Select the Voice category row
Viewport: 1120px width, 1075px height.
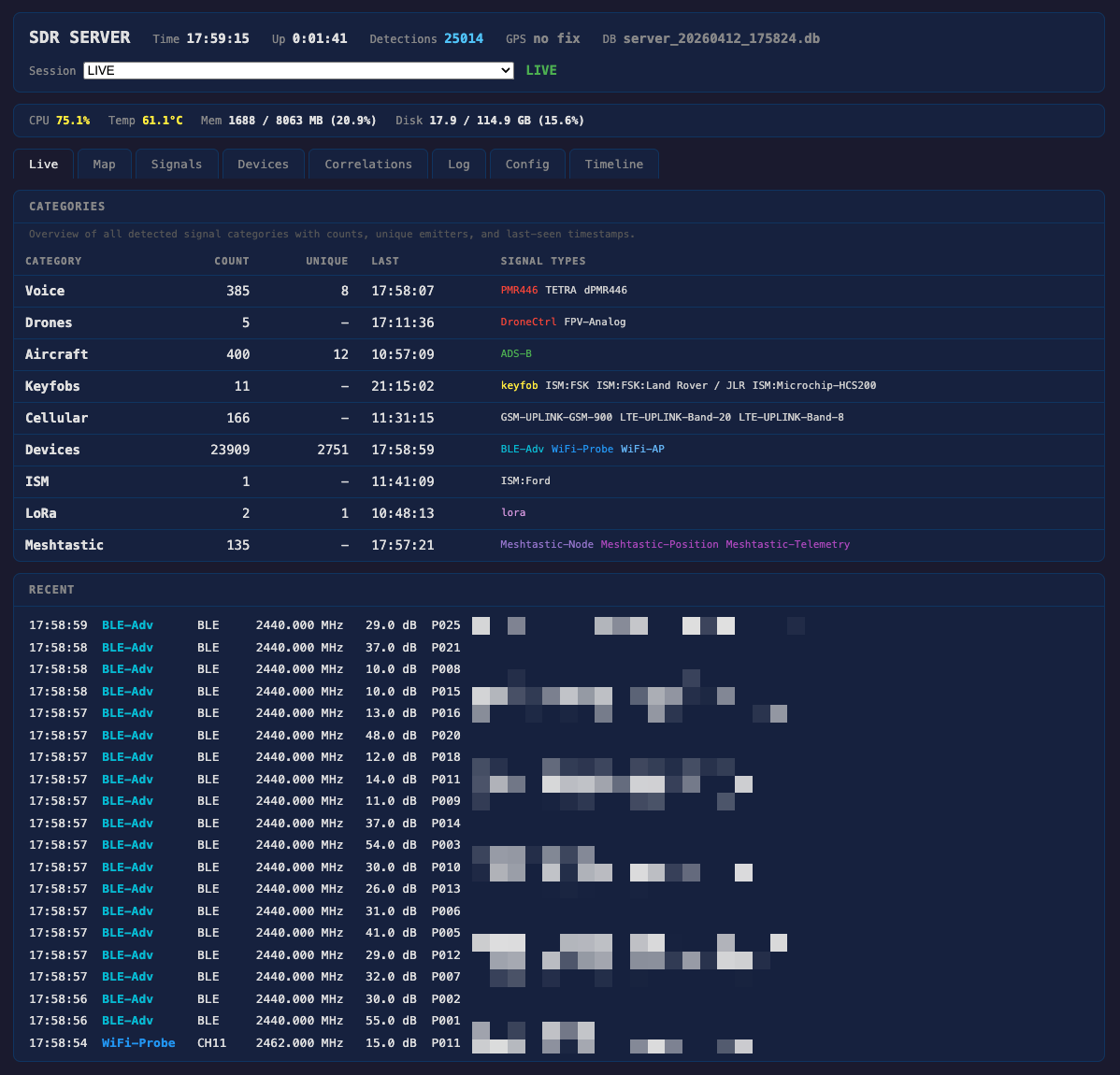(x=559, y=291)
